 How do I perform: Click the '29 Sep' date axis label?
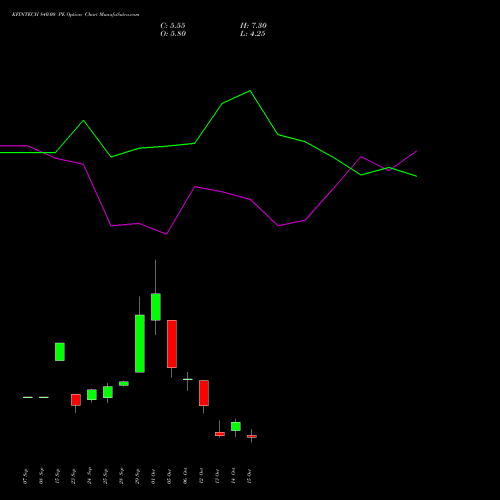[x=138, y=476]
